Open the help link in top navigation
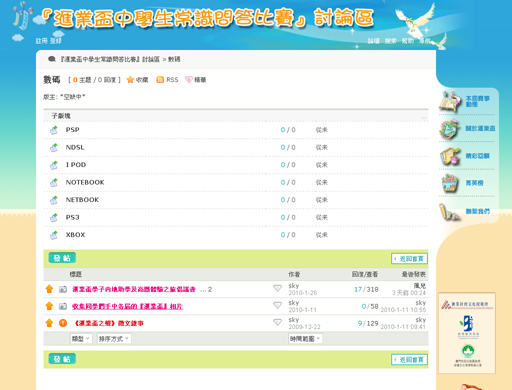The image size is (512, 390). pos(408,41)
